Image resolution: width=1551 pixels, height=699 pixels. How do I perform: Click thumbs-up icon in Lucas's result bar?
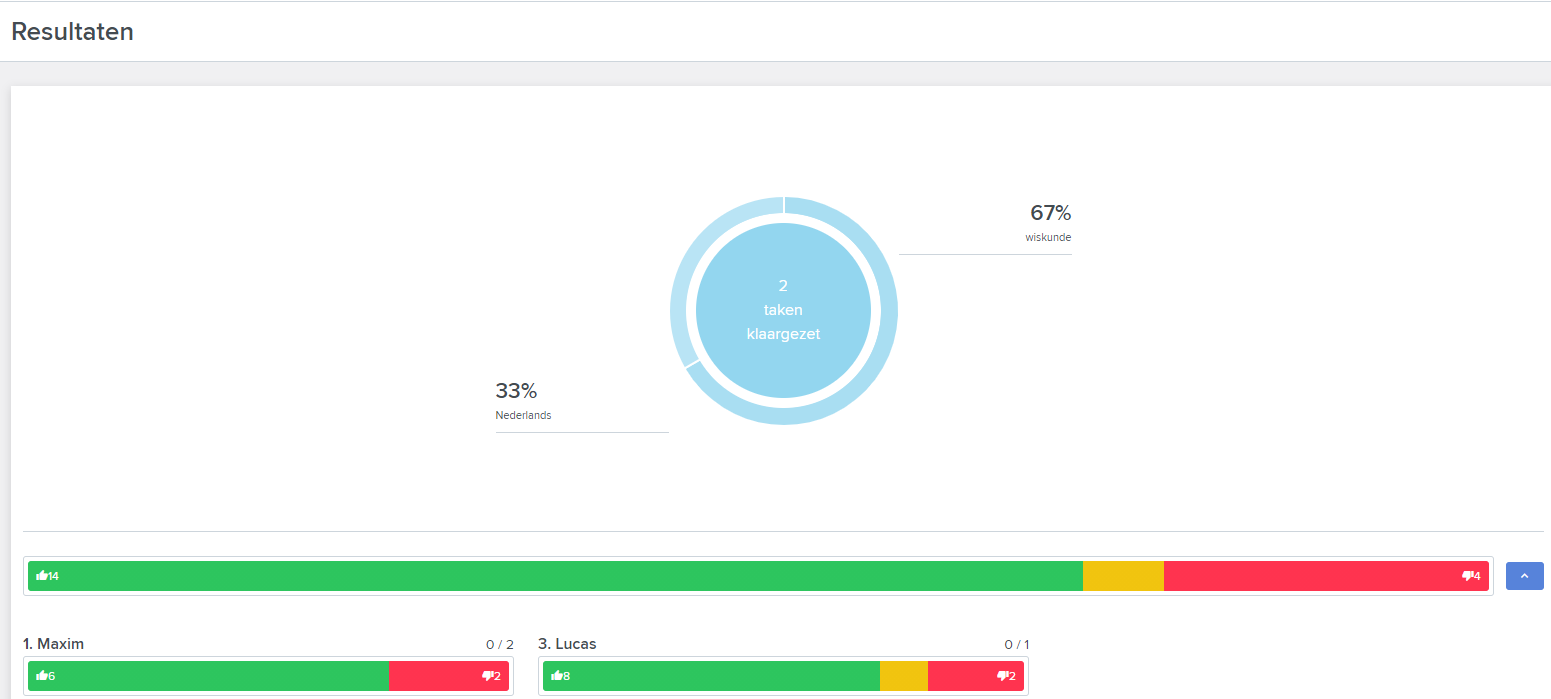coord(557,676)
